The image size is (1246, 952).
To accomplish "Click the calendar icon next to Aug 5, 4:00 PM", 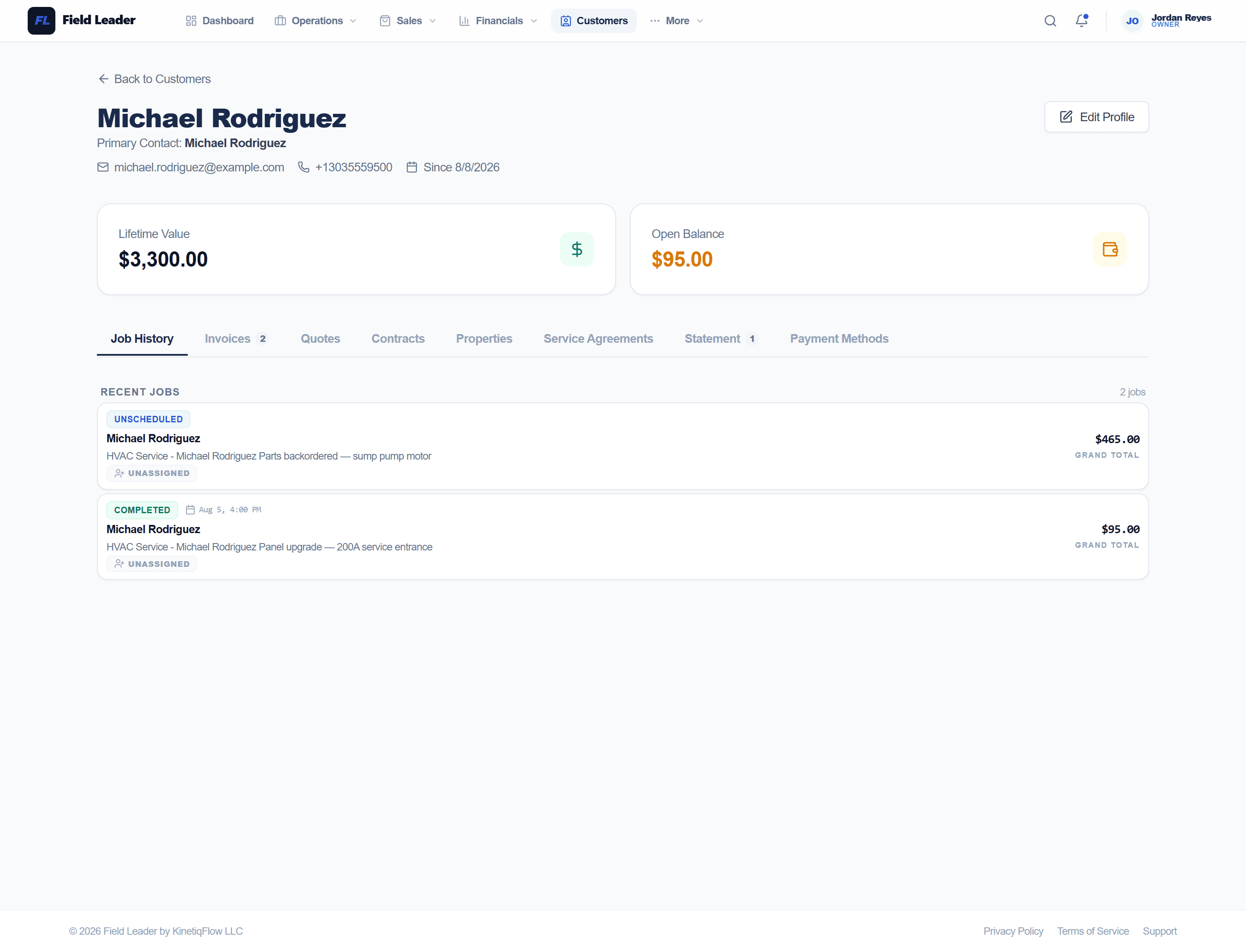I will (190, 509).
